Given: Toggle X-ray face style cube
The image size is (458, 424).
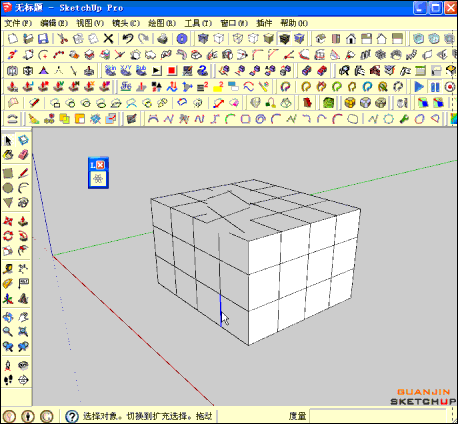Looking at the screenshot, I should pos(202,39).
